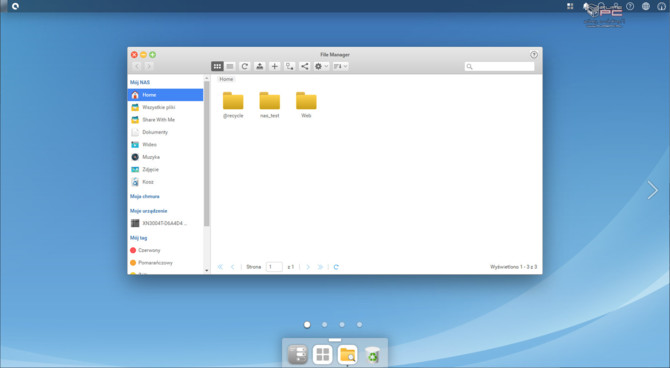Go forward with the toolbar right arrow
670x368 pixels.
click(149, 66)
